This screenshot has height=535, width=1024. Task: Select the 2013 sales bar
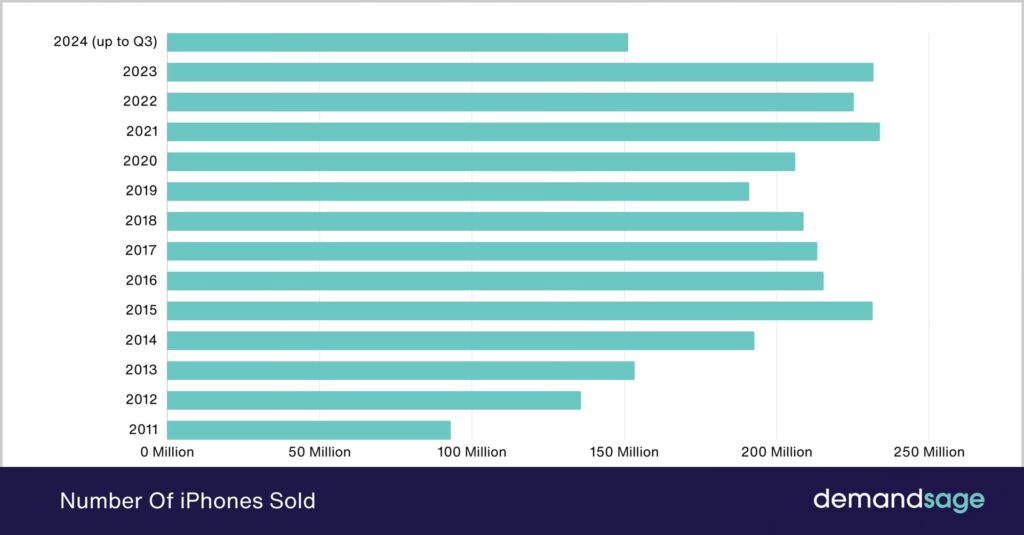pos(401,371)
